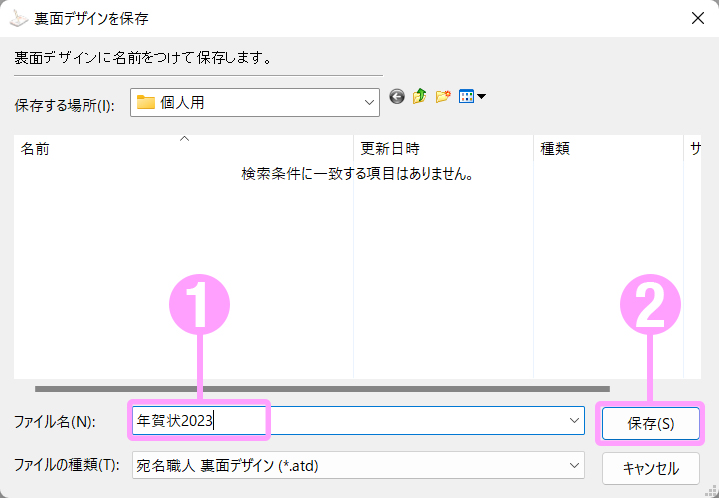
Task: Expand the ファイル名 dropdown arrow
Action: [575, 421]
